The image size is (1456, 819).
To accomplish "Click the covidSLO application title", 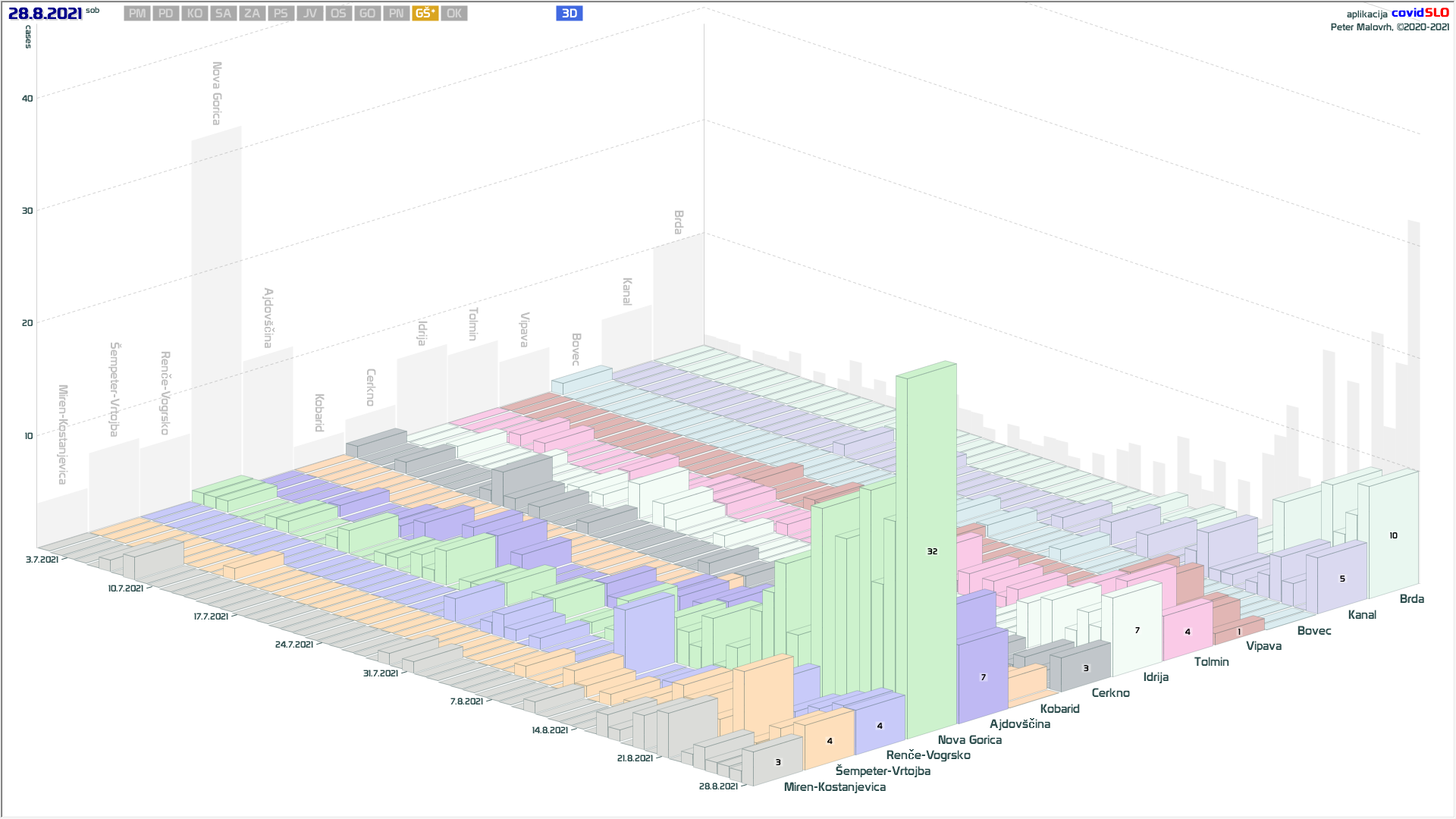I will pos(1420,13).
